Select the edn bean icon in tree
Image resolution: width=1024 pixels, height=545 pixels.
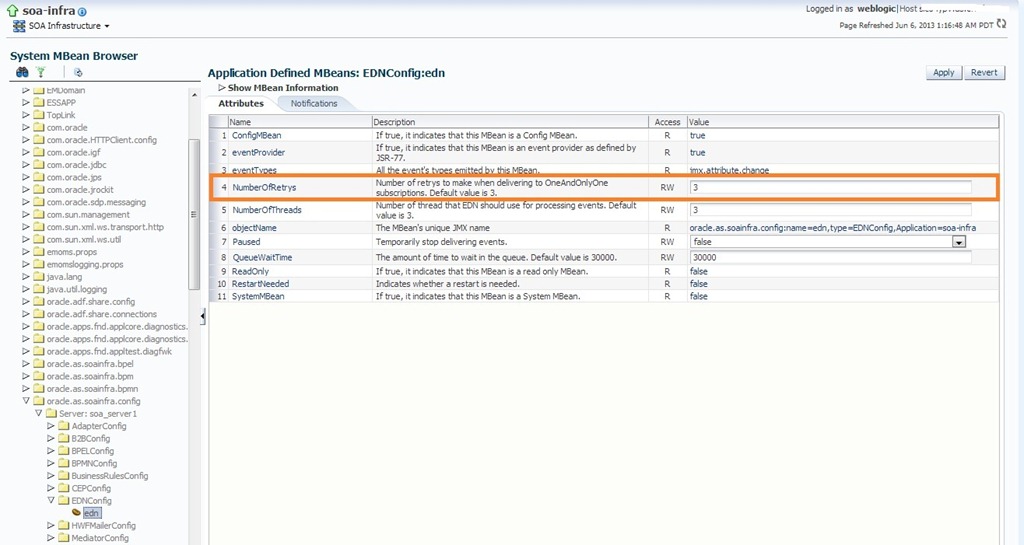[x=76, y=513]
